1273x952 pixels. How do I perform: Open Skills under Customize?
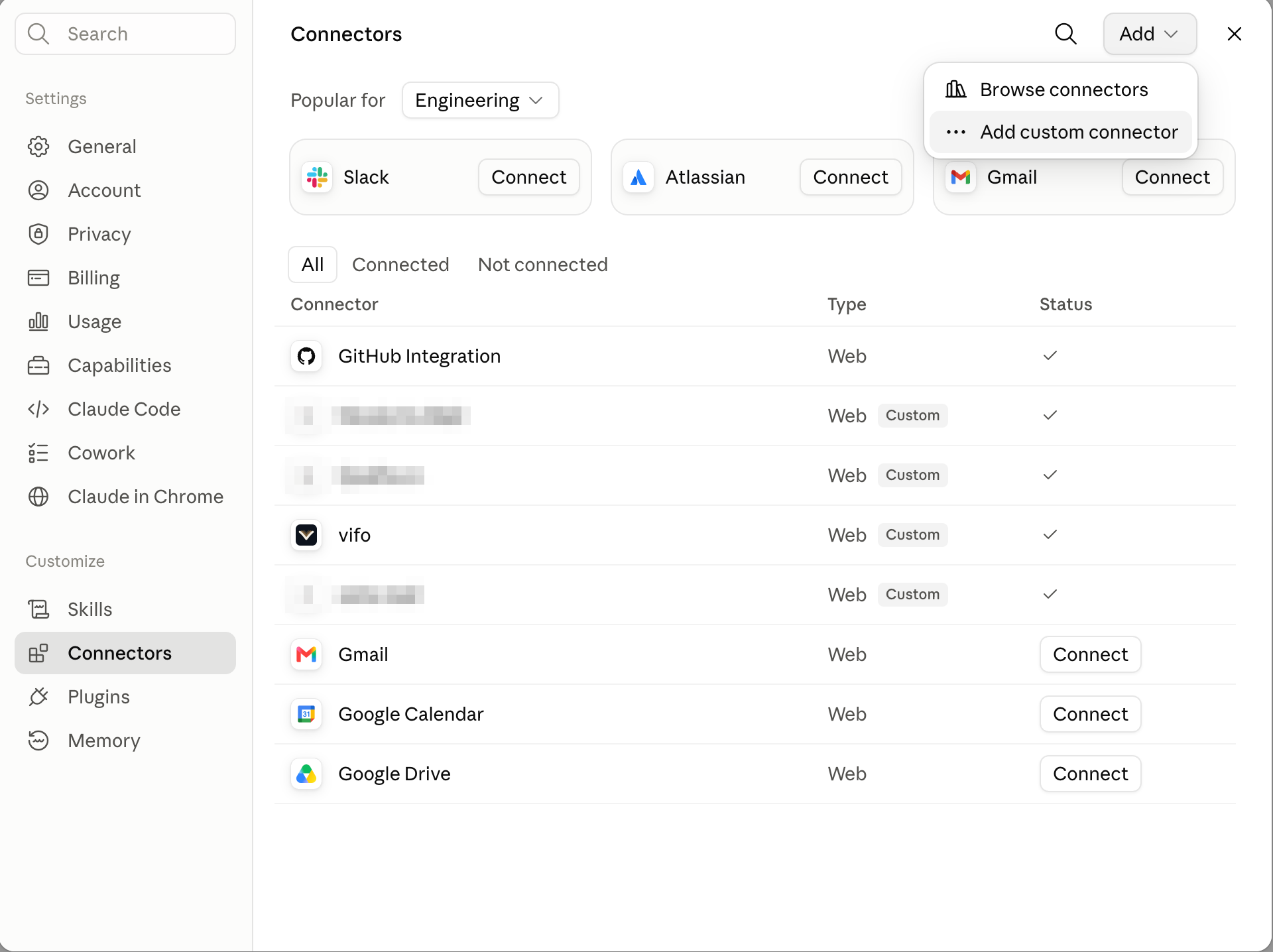click(125, 609)
